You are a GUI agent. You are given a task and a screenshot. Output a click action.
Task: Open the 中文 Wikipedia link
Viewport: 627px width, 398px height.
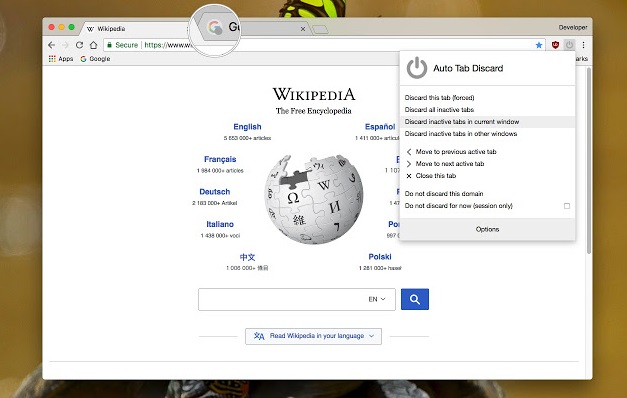click(247, 257)
